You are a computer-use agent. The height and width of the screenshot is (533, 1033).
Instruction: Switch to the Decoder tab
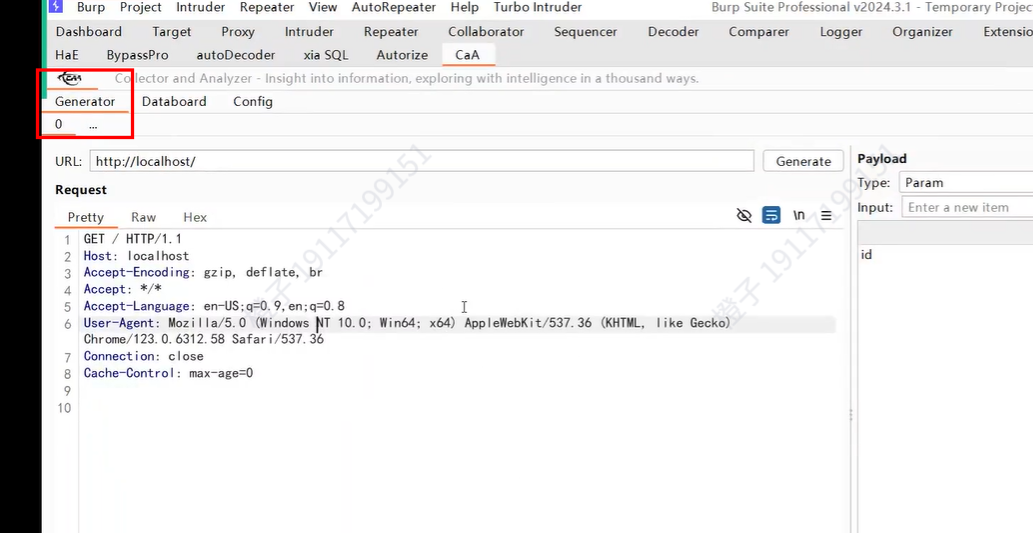[x=673, y=32]
